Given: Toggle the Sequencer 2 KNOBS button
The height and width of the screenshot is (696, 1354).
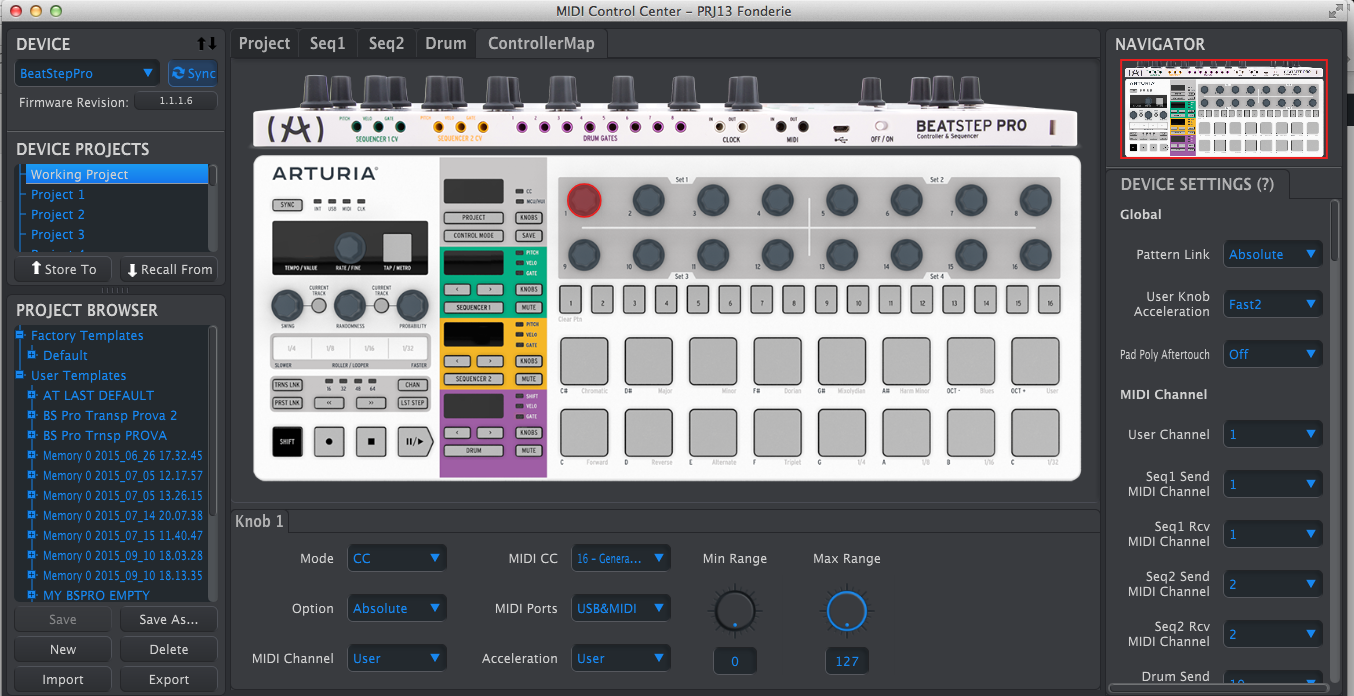Looking at the screenshot, I should (x=528, y=361).
